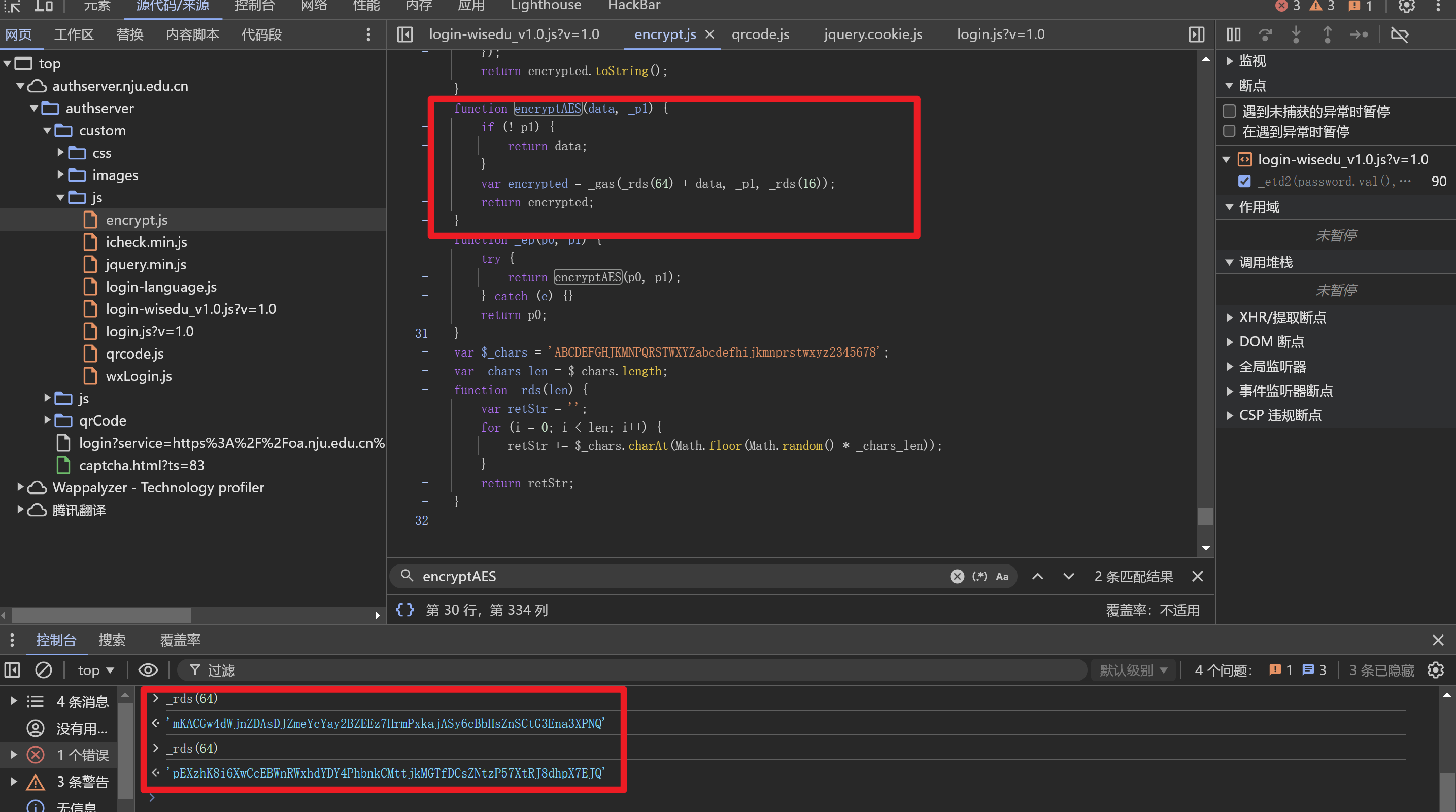Screen dimensions: 1456x812
Task: Clear the console
Action: 44,670
